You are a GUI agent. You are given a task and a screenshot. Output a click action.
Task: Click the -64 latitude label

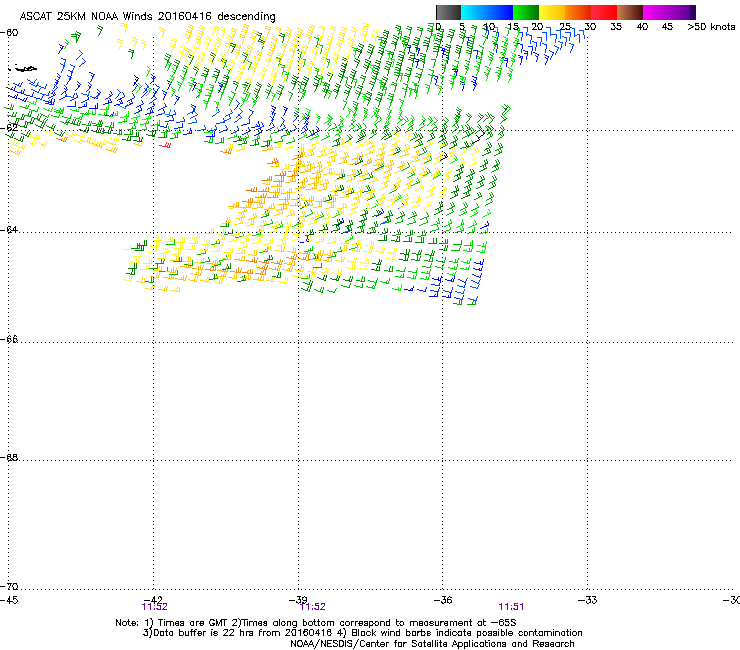pos(9,230)
